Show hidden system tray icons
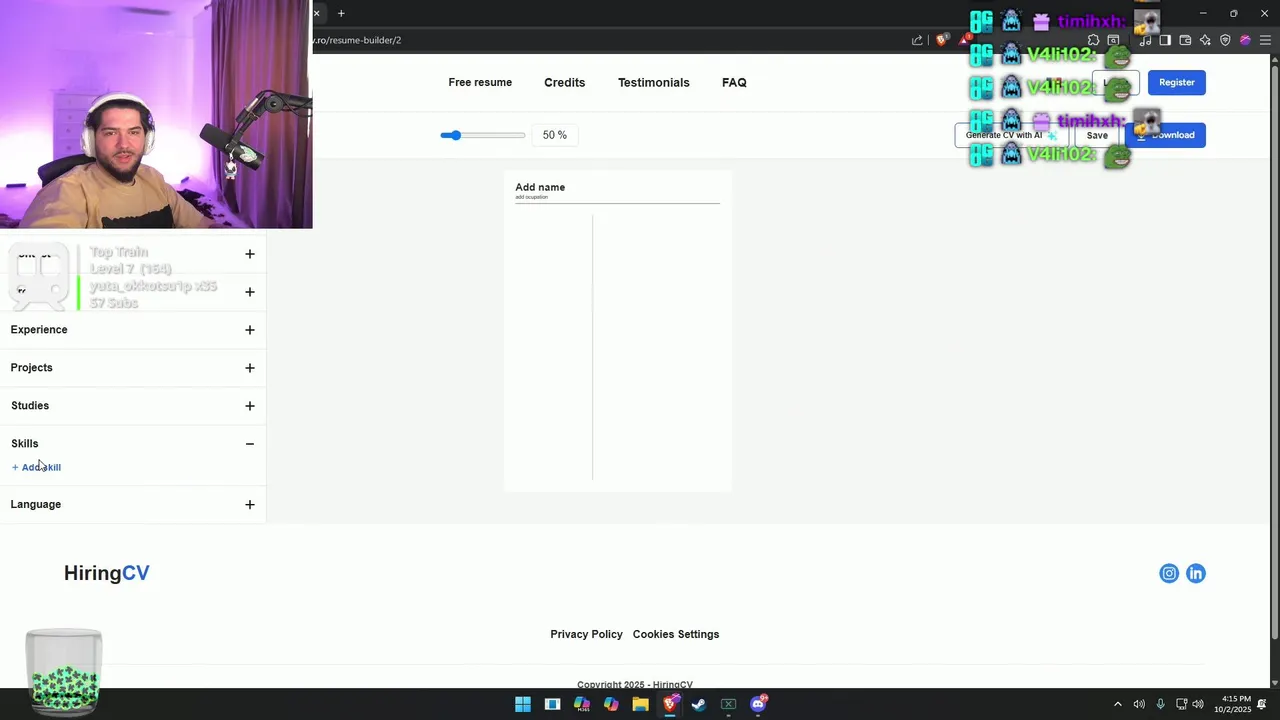 point(1118,704)
